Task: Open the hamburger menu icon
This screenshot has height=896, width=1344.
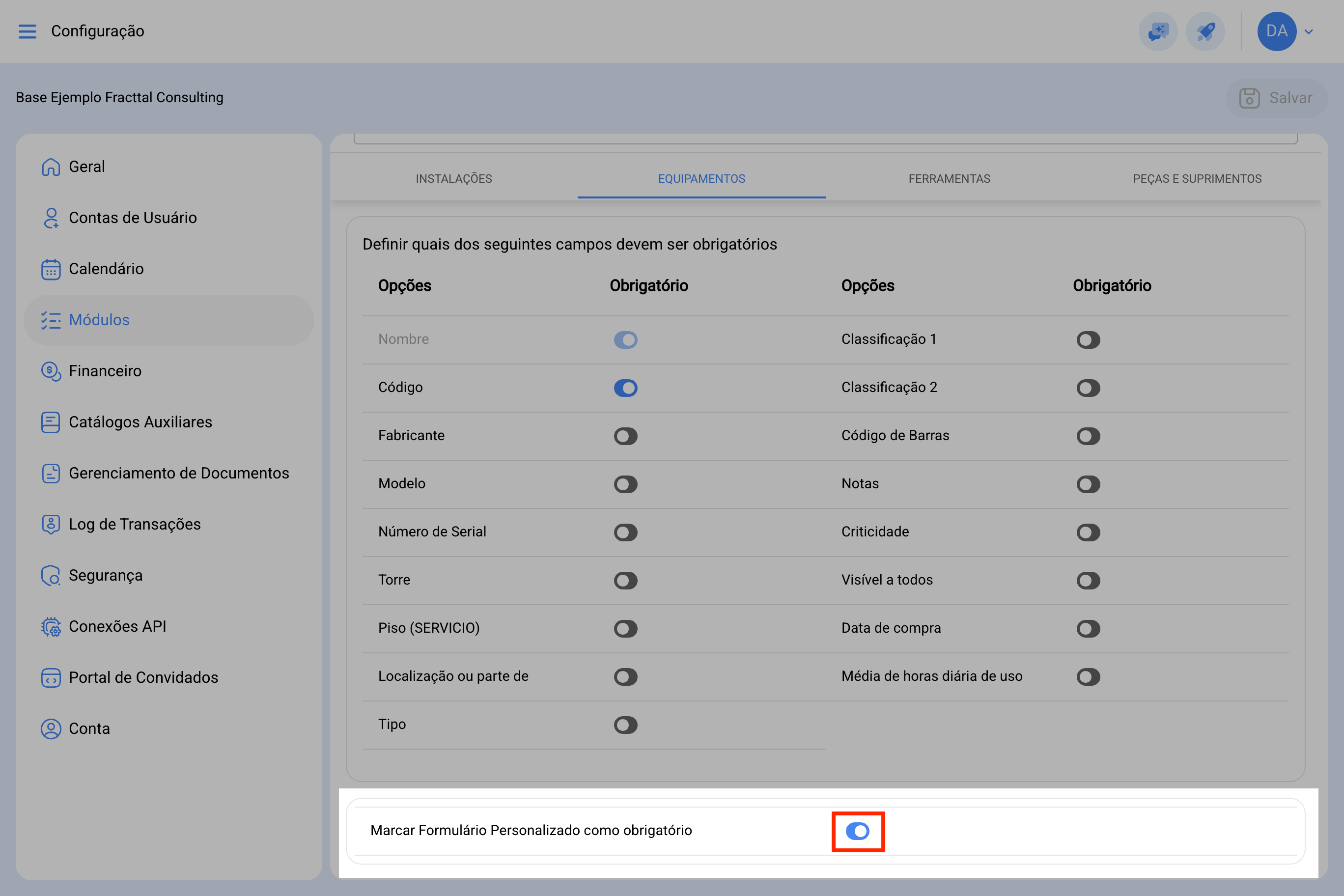Action: pos(28,31)
